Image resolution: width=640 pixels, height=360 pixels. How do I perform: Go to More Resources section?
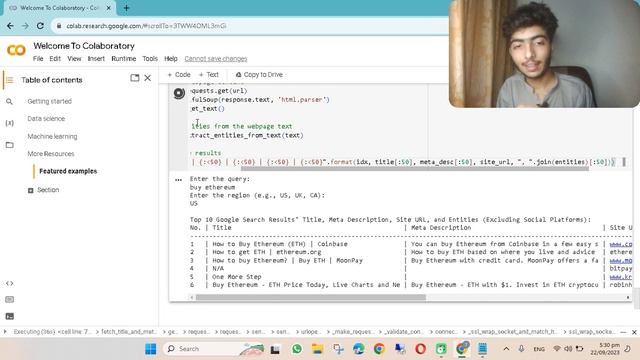[51, 154]
